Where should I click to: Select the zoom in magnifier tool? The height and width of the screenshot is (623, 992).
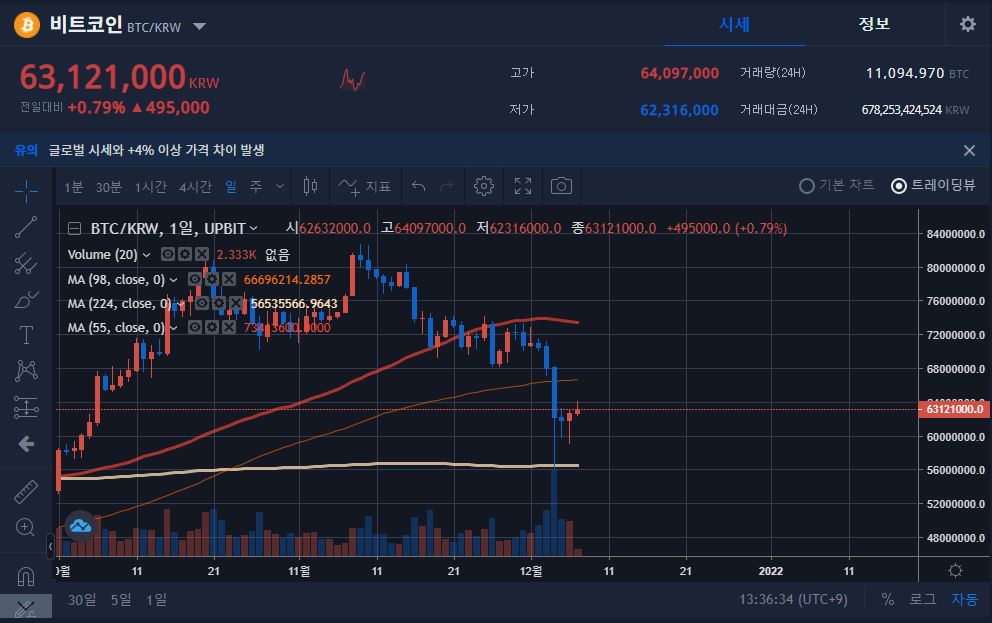pos(25,527)
